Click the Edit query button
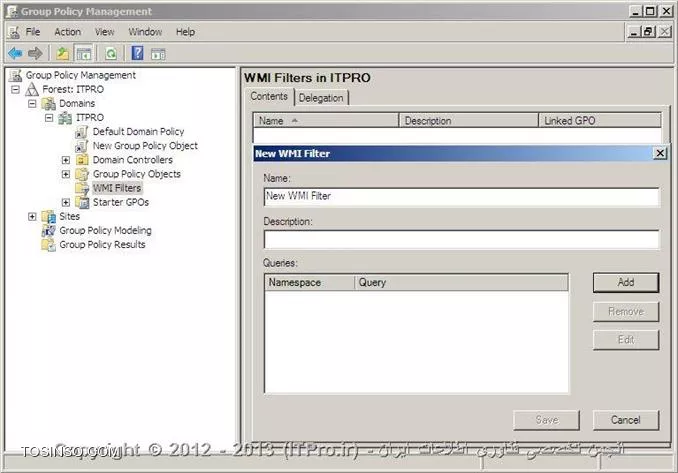This screenshot has height=473, width=678. tap(626, 340)
